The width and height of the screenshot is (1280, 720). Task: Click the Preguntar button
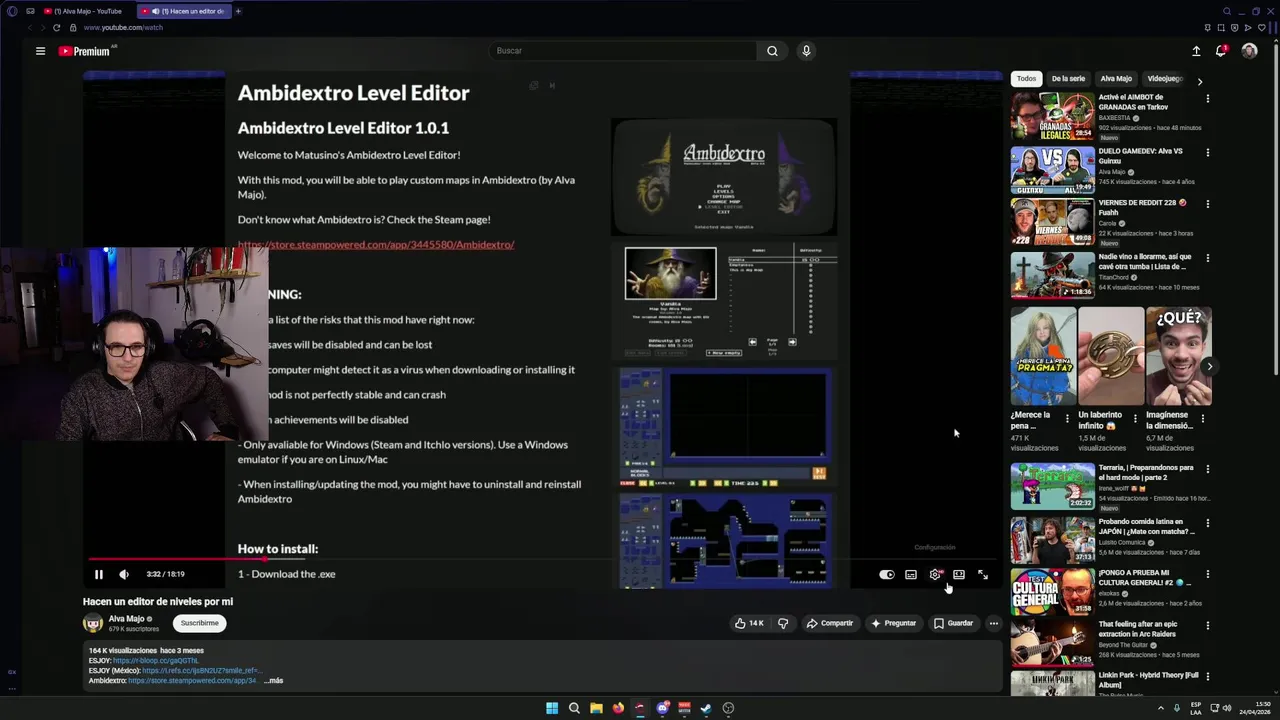[x=894, y=623]
